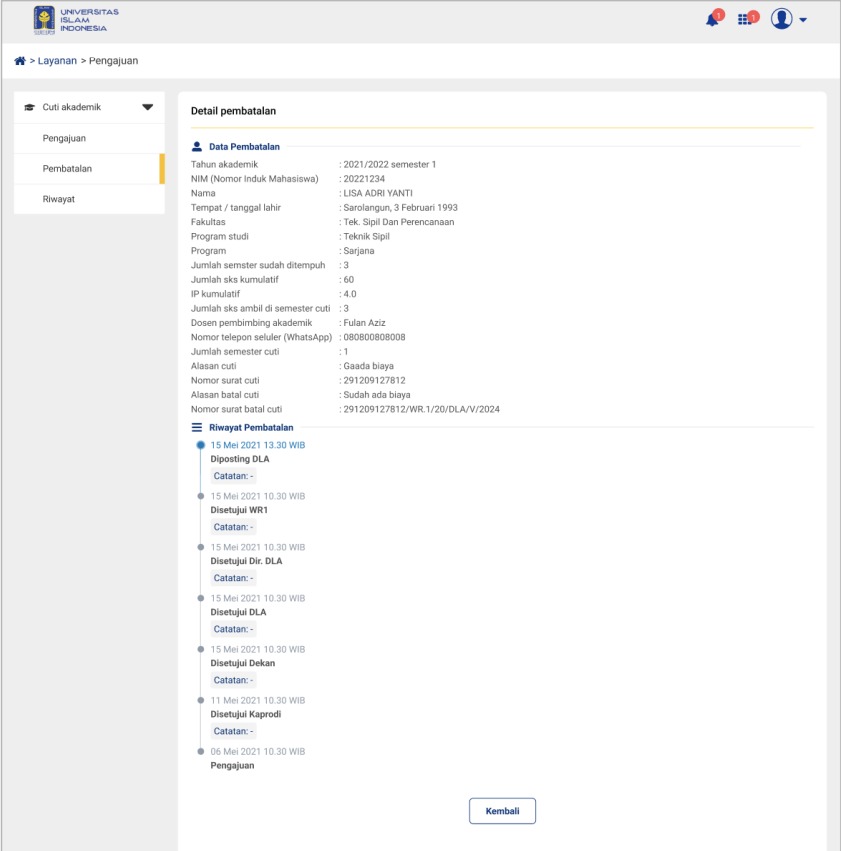Click the Pengajuan breadcrumb text
The image size is (841, 851).
click(113, 61)
